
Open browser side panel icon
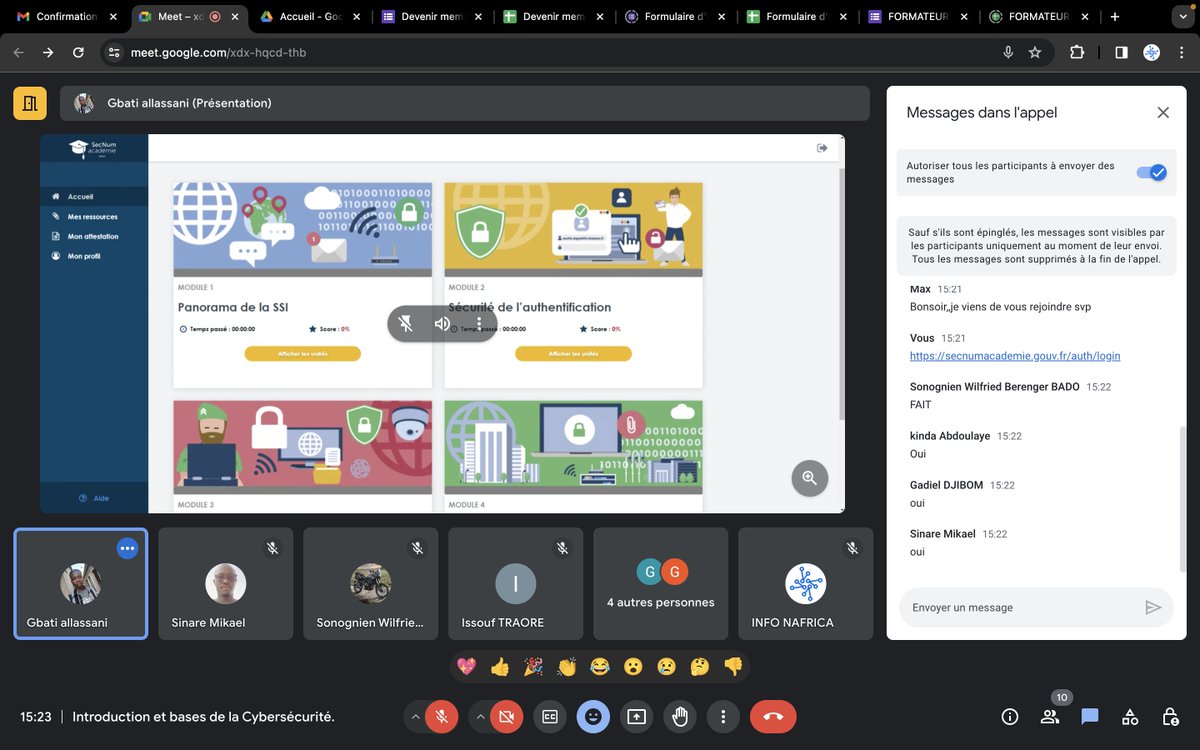point(1121,52)
